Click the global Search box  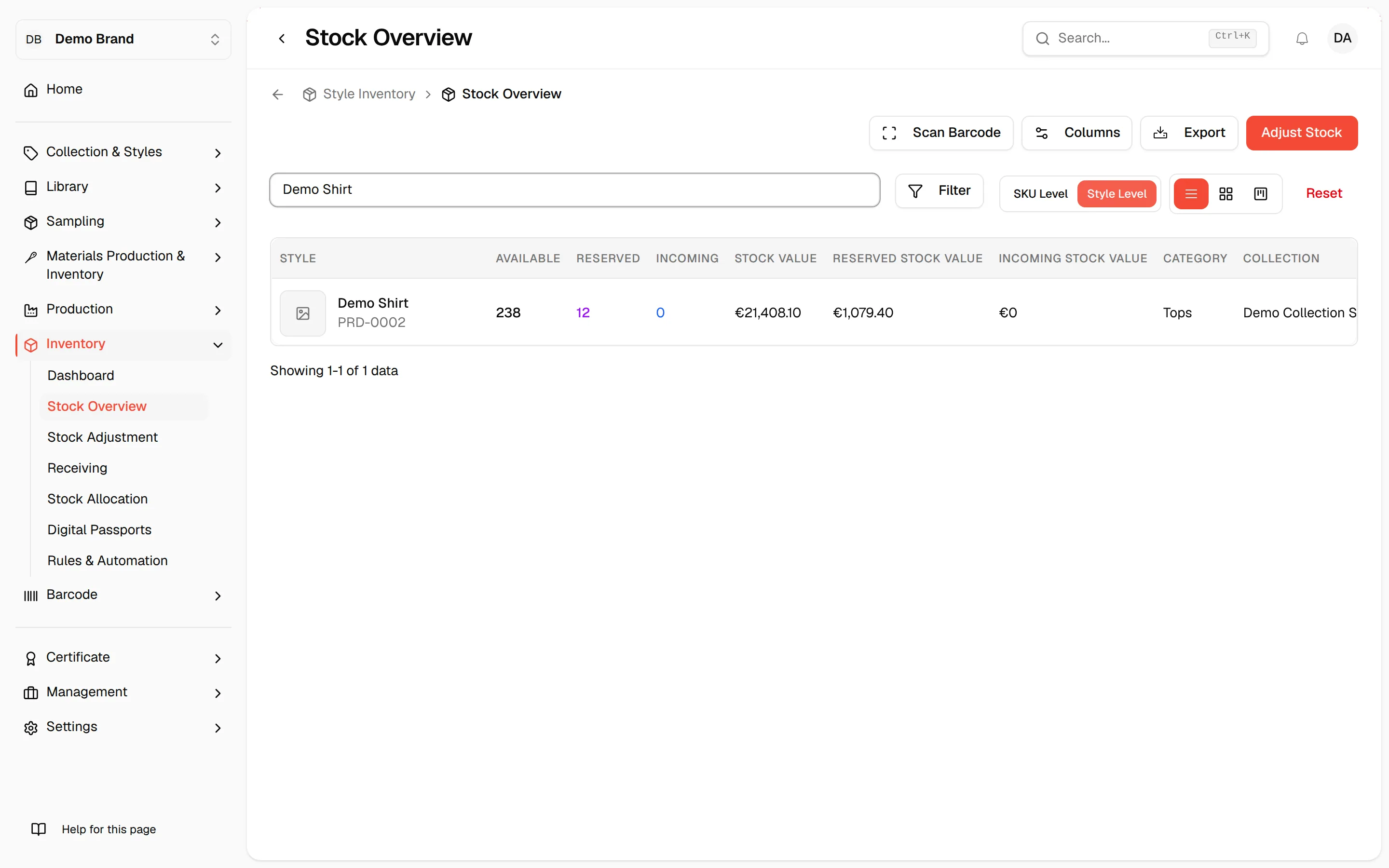1145,39
